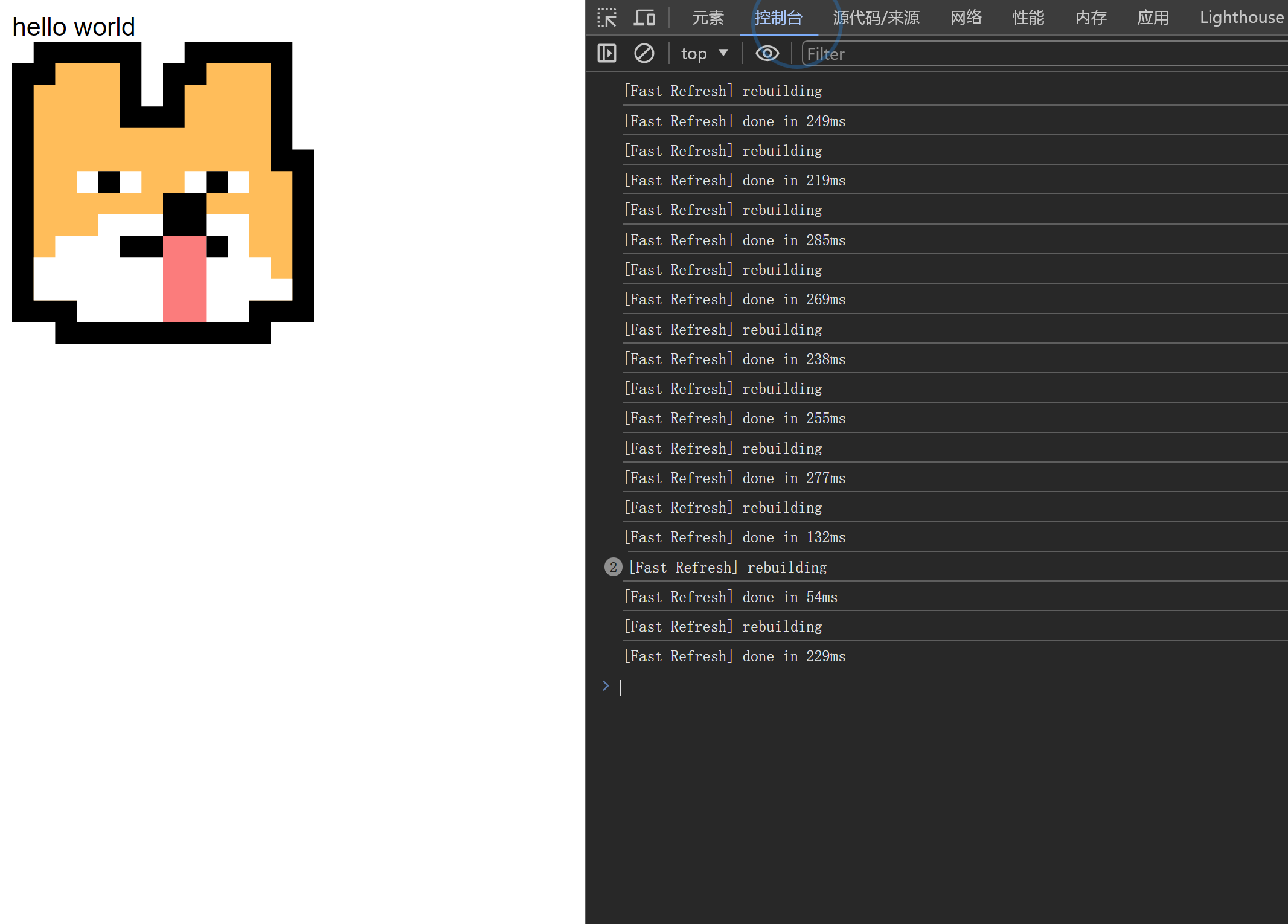Switch to the 内存 tab

1091,18
